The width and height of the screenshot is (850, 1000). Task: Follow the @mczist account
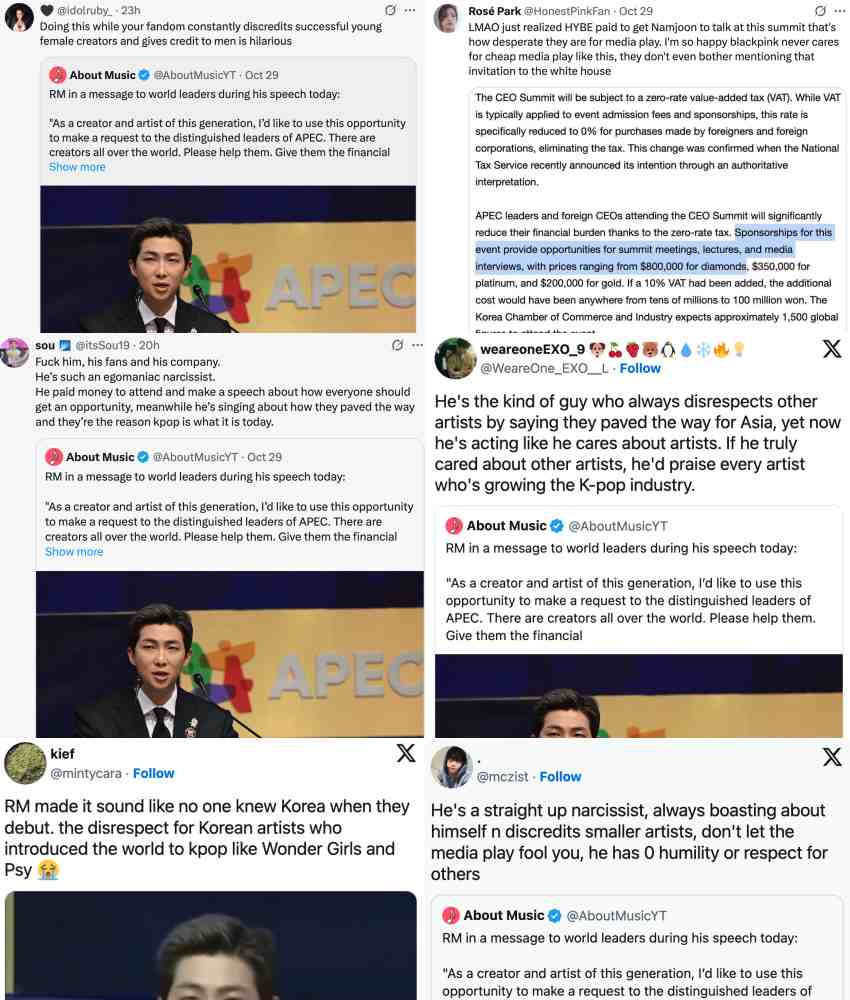[561, 777]
